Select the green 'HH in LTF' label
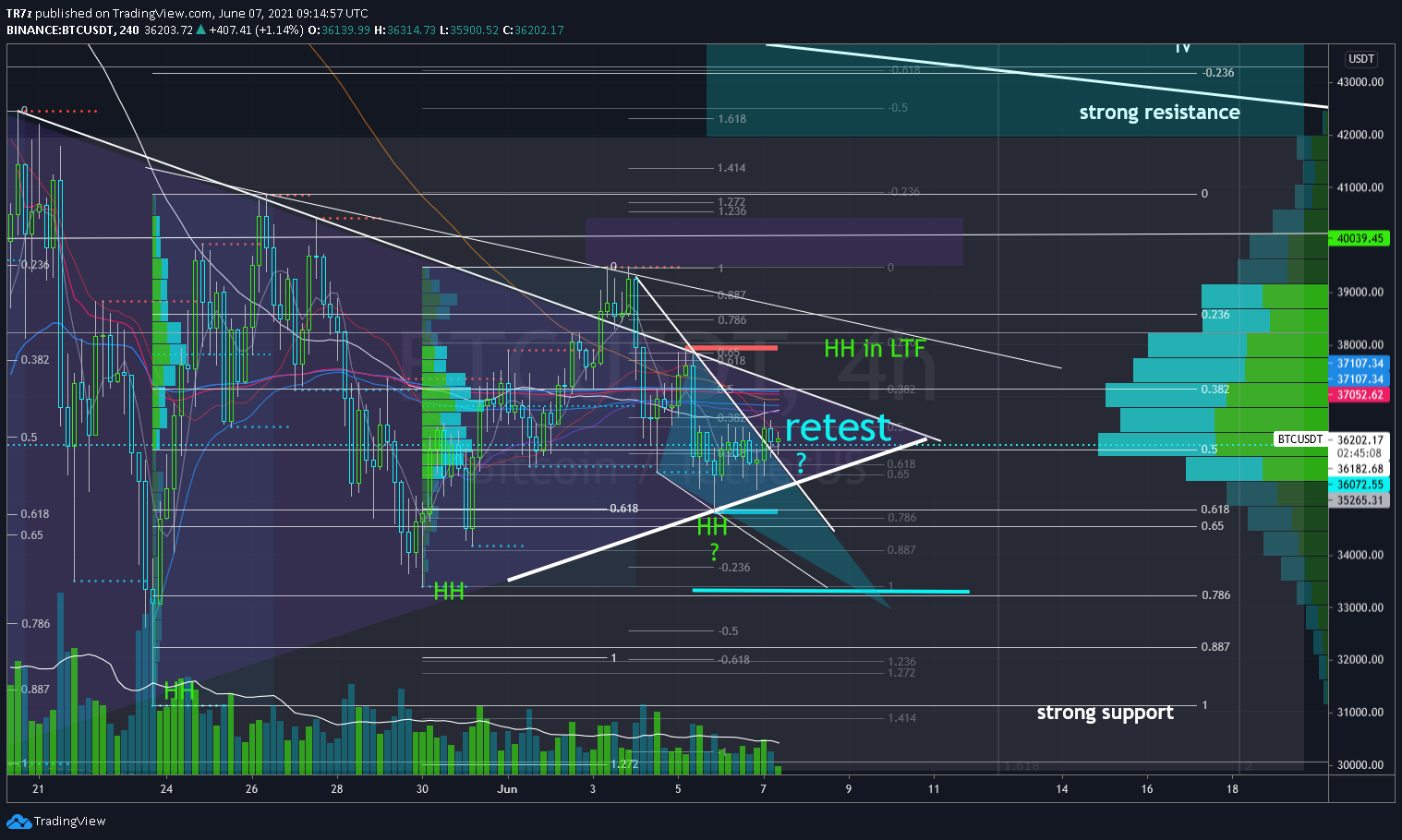1402x840 pixels. (875, 348)
